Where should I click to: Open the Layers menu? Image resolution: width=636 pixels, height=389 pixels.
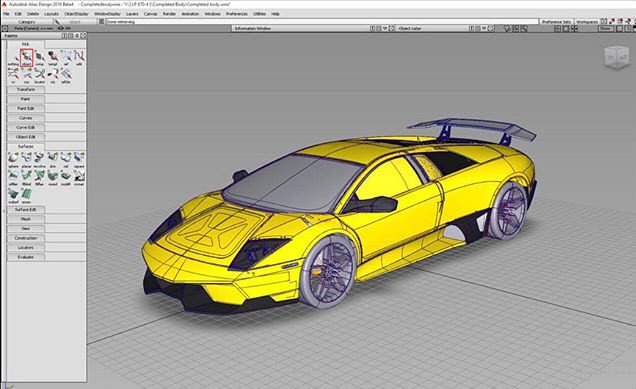pos(132,14)
